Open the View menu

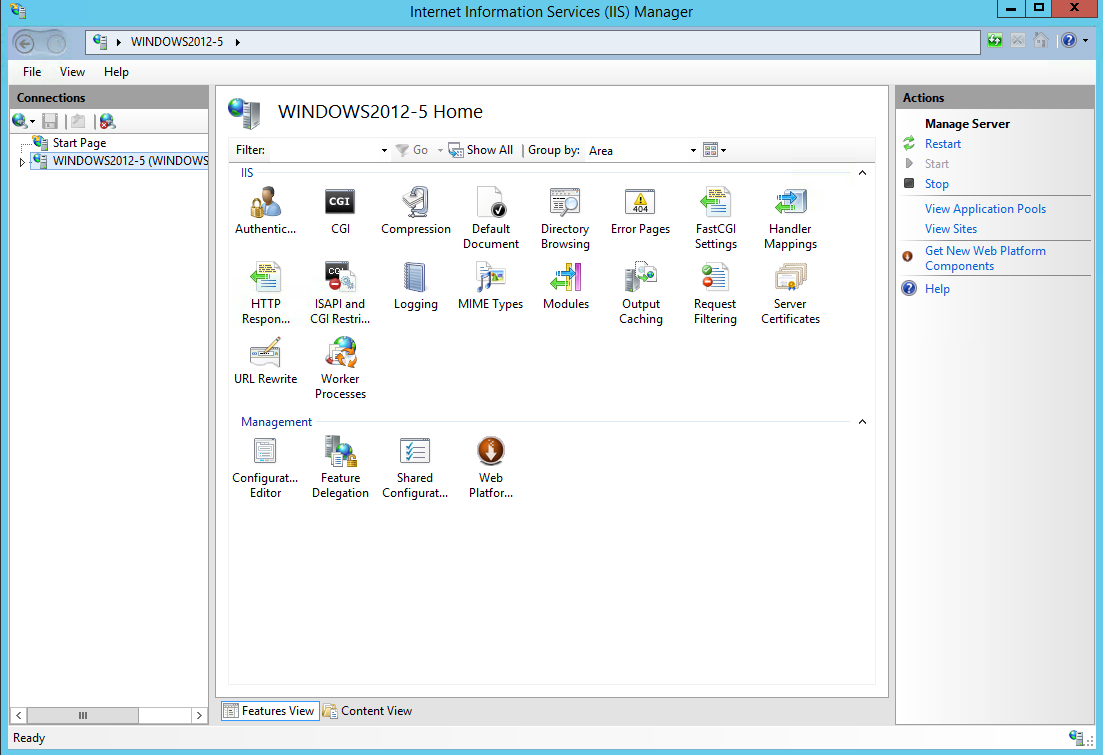point(72,72)
